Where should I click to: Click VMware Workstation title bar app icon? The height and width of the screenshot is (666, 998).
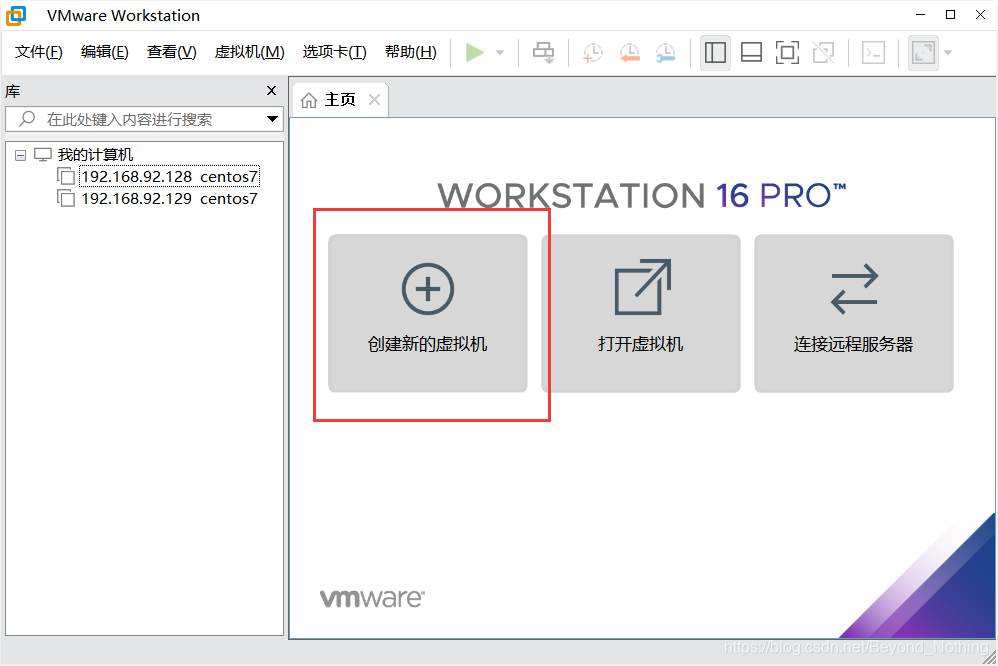tap(16, 15)
